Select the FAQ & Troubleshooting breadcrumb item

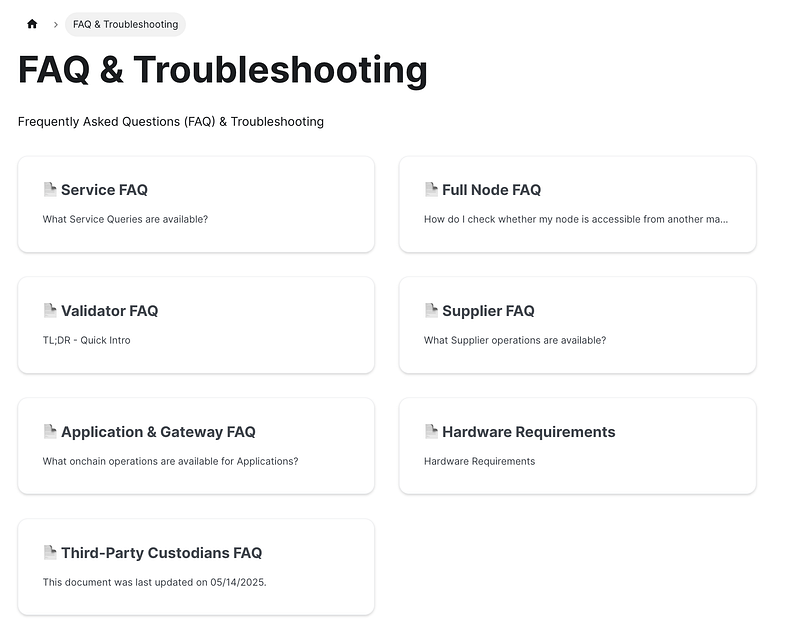click(x=125, y=24)
